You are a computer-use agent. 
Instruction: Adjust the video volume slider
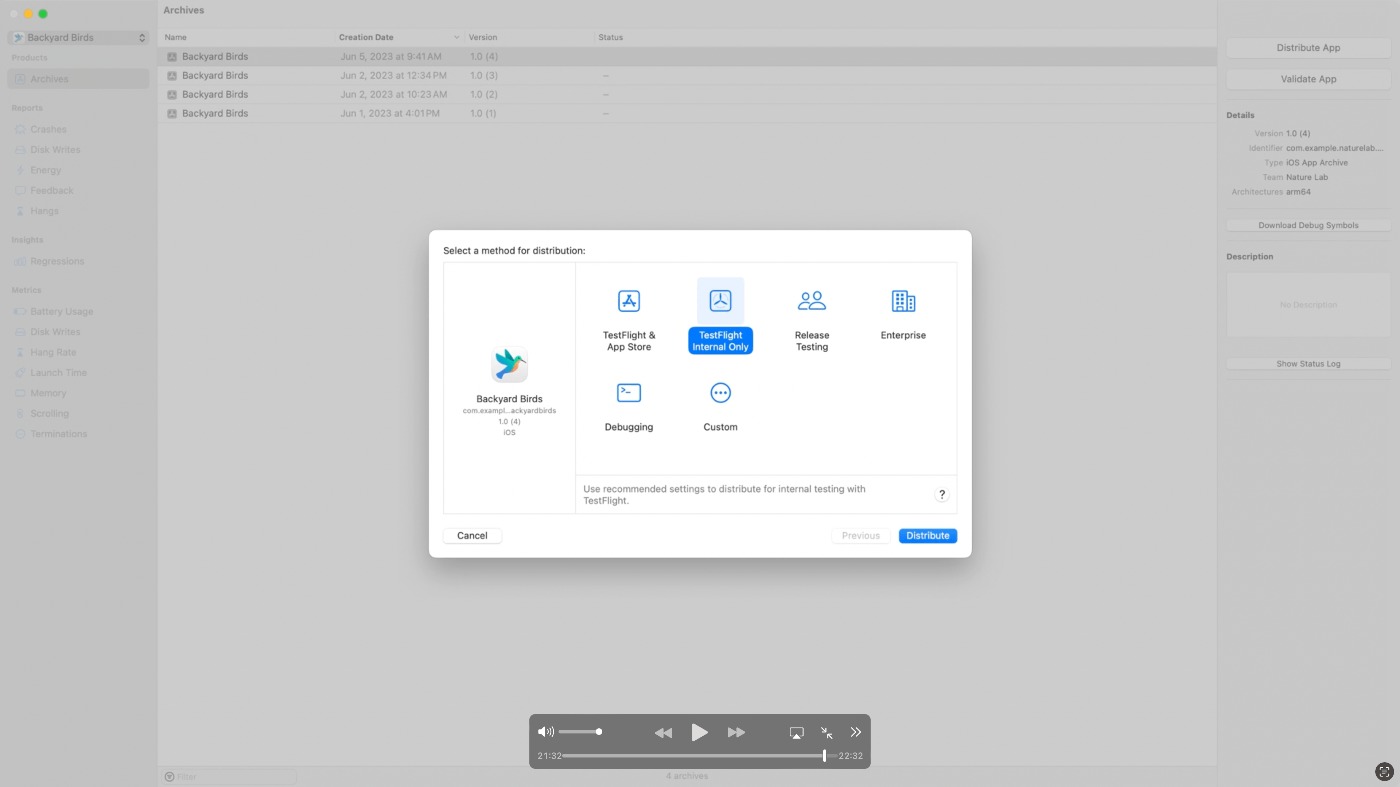pyautogui.click(x=580, y=732)
